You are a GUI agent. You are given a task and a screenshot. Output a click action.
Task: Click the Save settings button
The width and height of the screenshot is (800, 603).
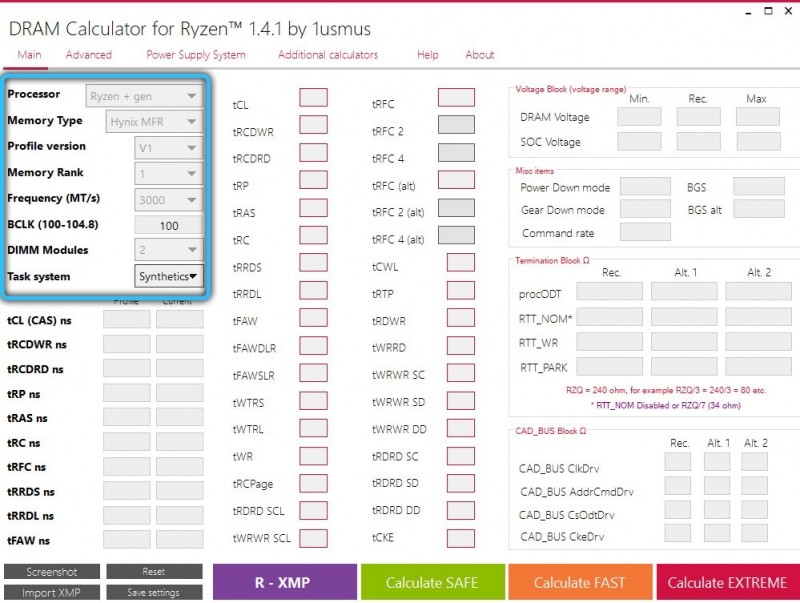pos(154,592)
